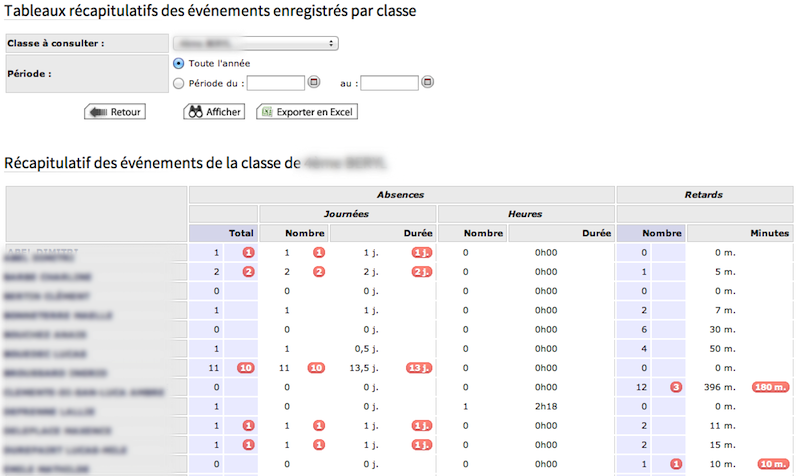800x476 pixels.
Task: Click the binoculars icon on Afficher
Action: (x=194, y=112)
